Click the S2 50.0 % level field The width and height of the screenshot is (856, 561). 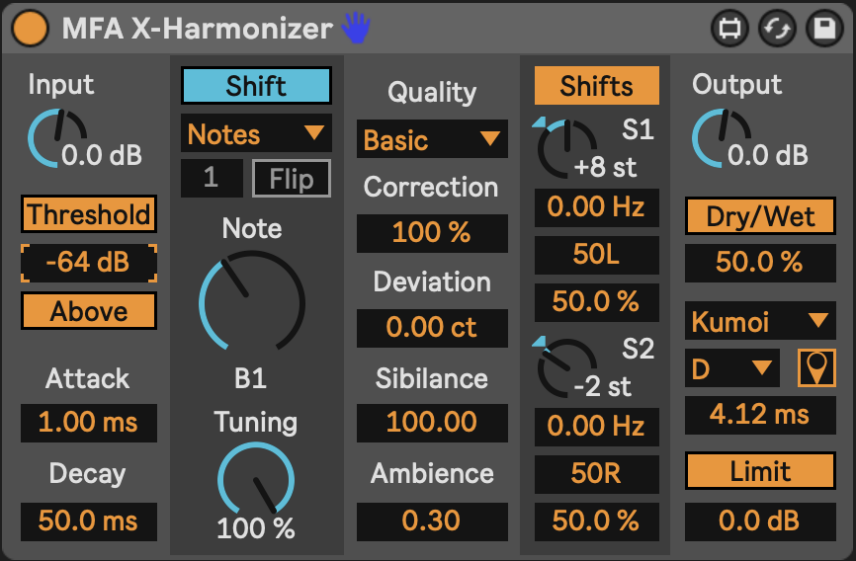[x=597, y=522]
